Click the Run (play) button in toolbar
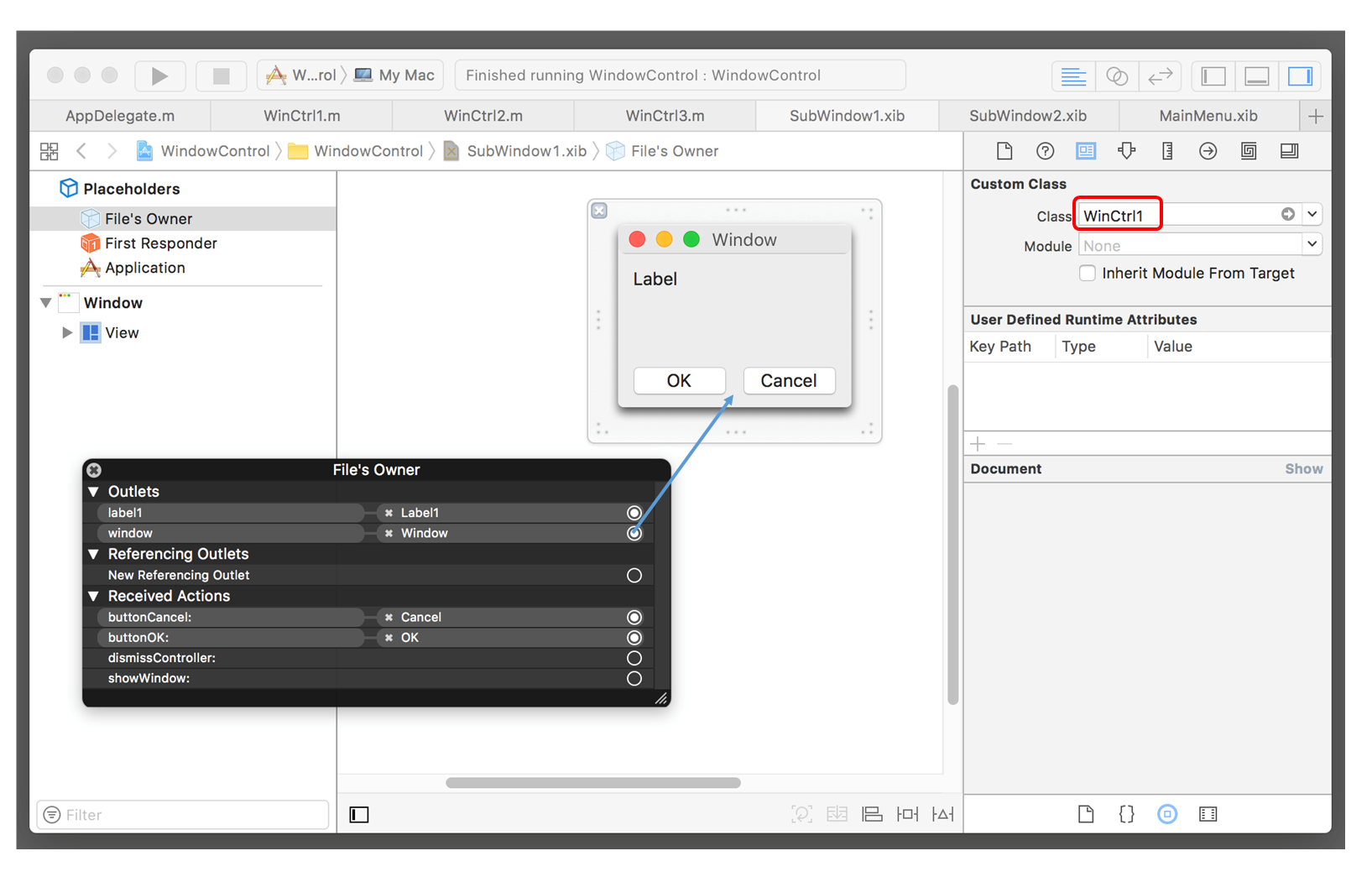1372x877 pixels. coord(159,76)
